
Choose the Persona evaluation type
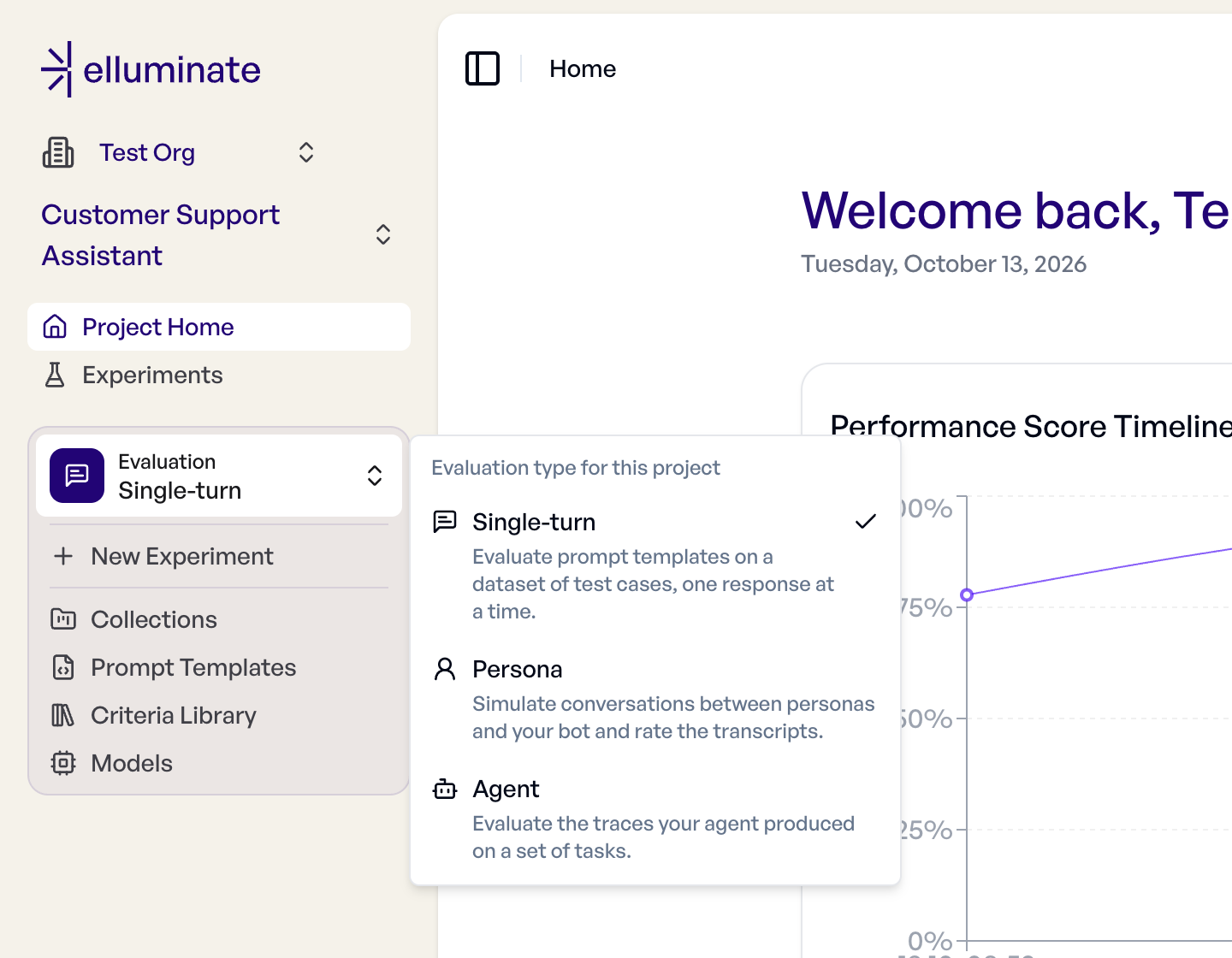point(655,700)
